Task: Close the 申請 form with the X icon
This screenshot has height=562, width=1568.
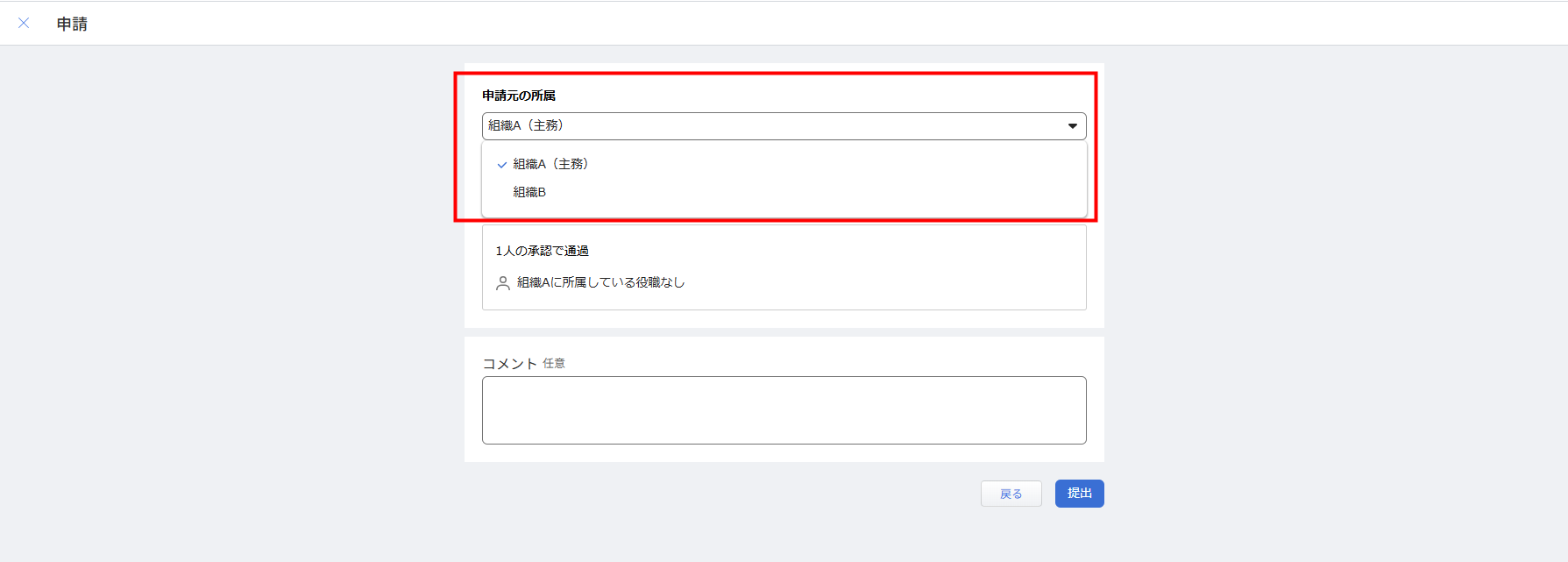Action: (x=24, y=24)
